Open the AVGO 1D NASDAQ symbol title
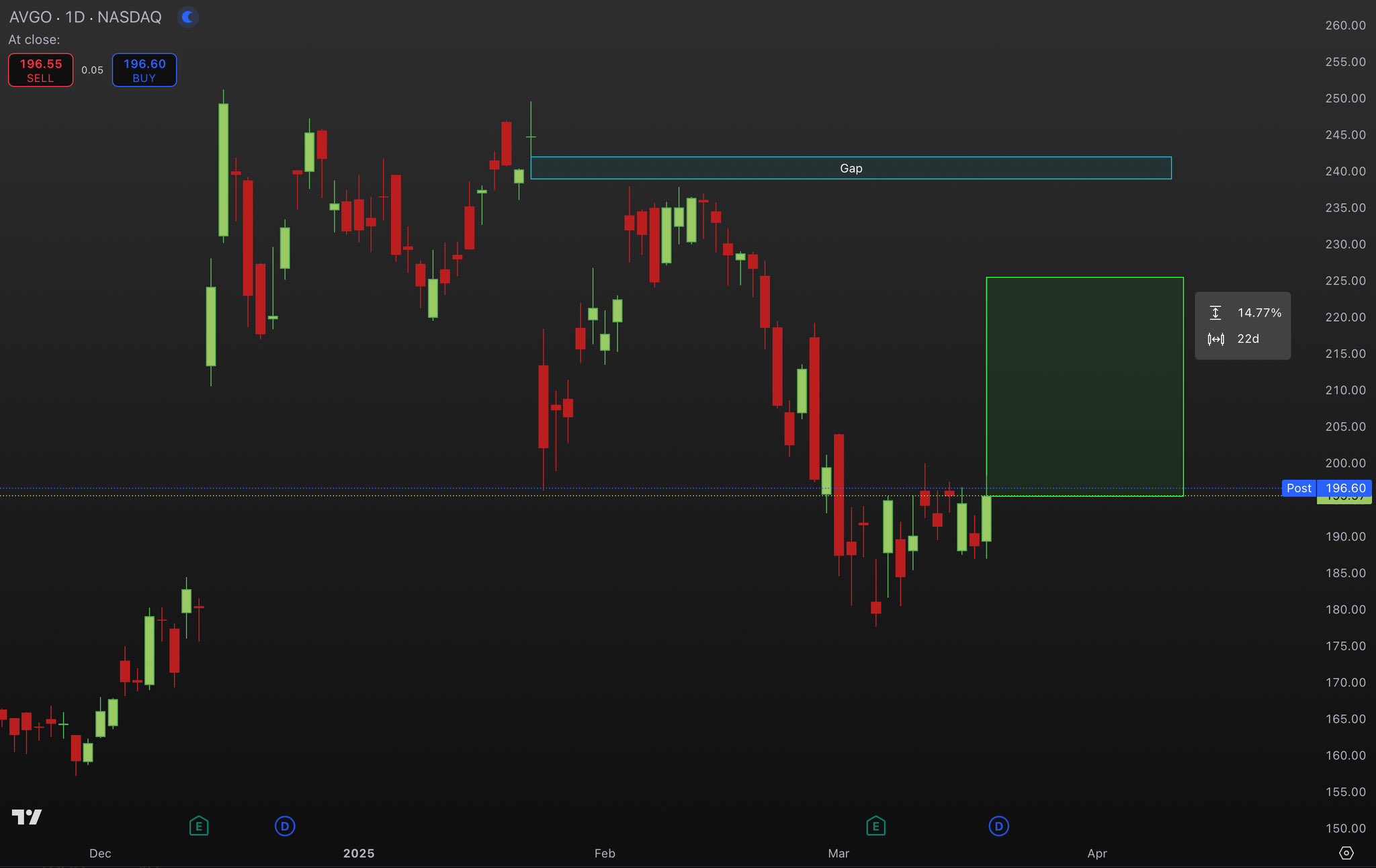 pos(85,17)
